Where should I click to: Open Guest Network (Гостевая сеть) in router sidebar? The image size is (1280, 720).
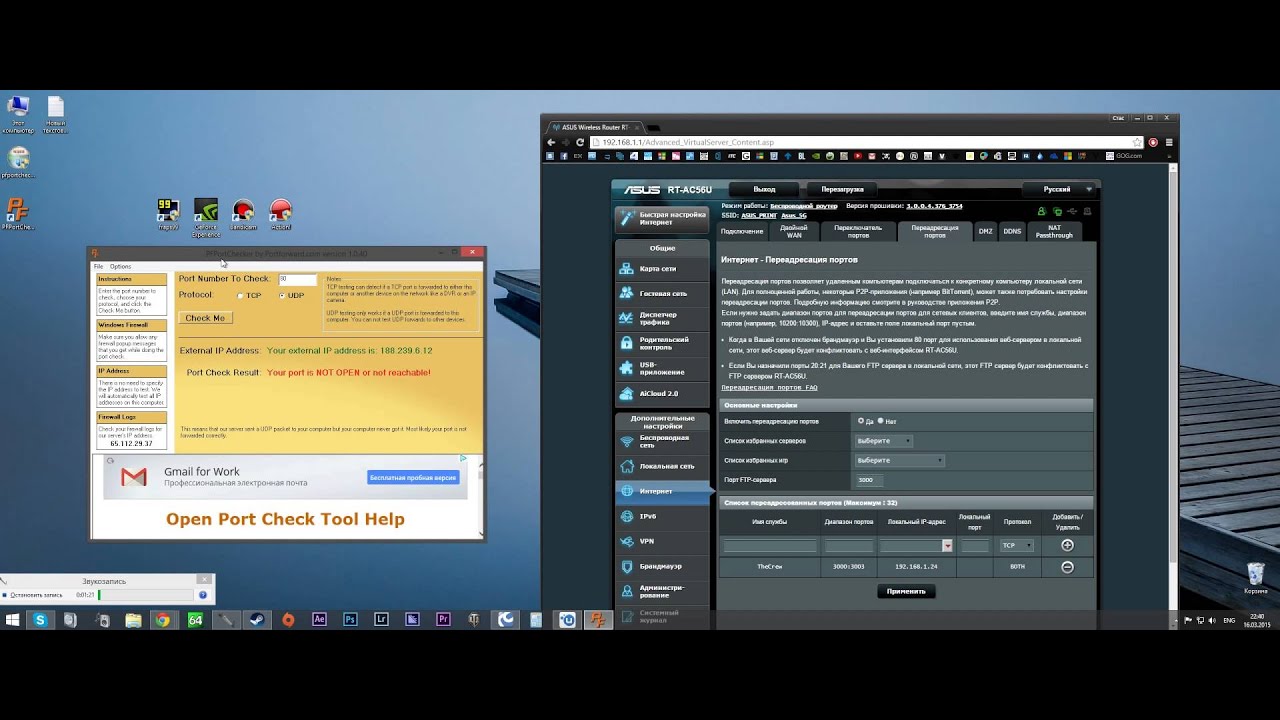[x=662, y=294]
